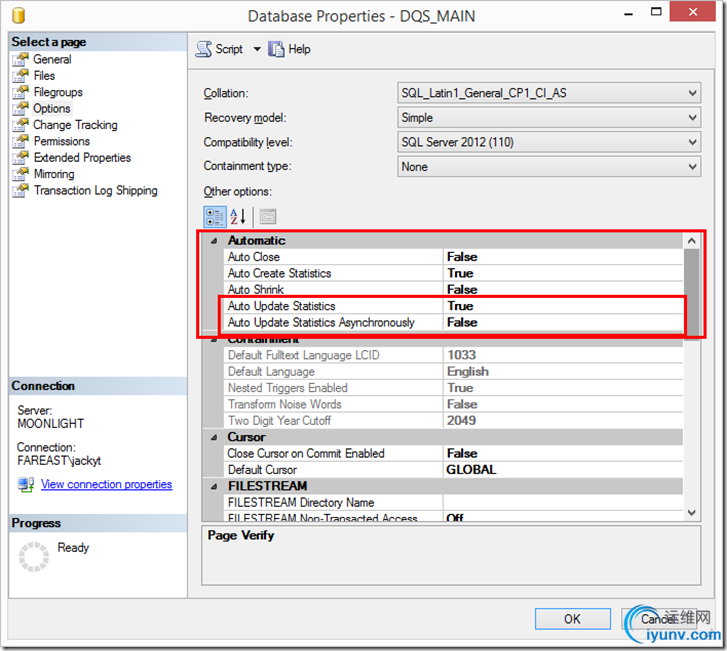Select the Options page
Image resolution: width=727 pixels, height=651 pixels.
tap(52, 108)
